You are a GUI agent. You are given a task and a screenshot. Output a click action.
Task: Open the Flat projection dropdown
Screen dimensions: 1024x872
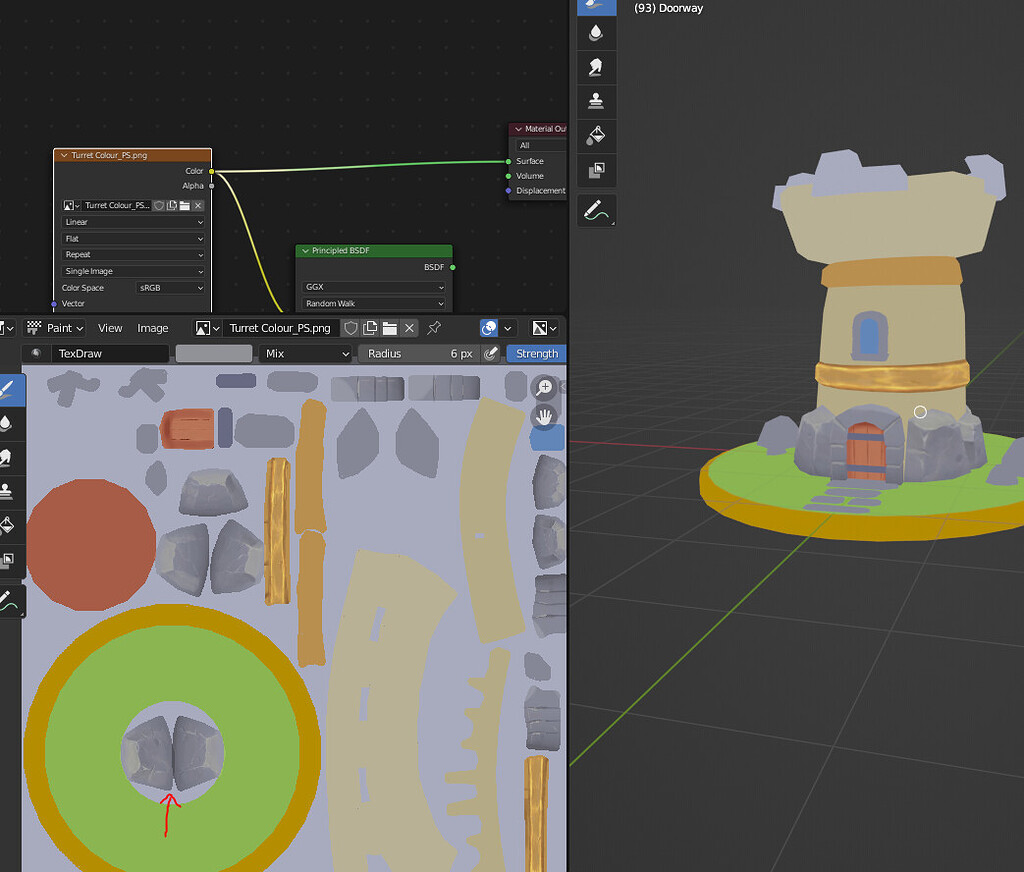tap(133, 238)
